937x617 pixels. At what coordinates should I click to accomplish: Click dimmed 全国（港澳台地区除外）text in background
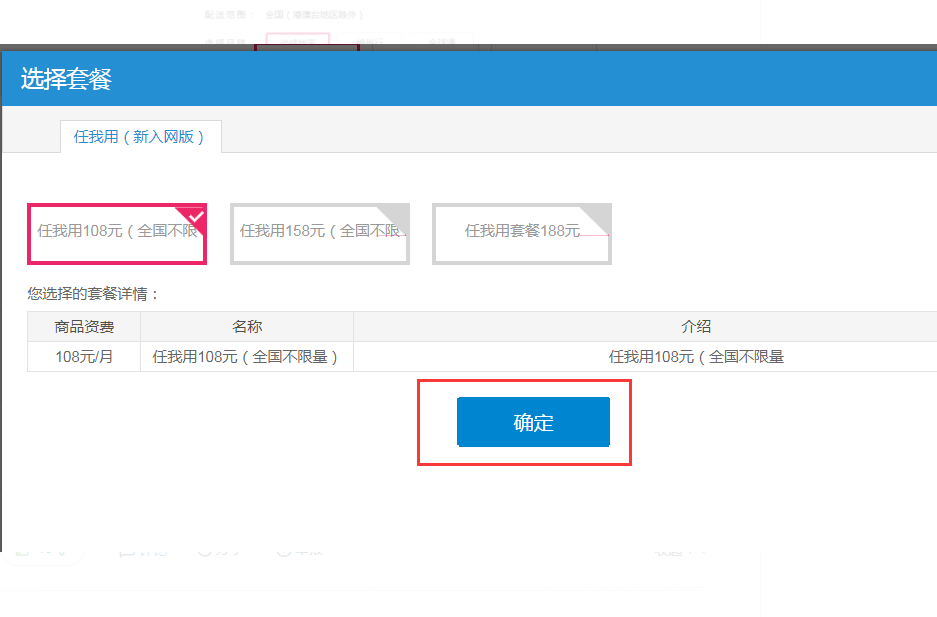315,15
